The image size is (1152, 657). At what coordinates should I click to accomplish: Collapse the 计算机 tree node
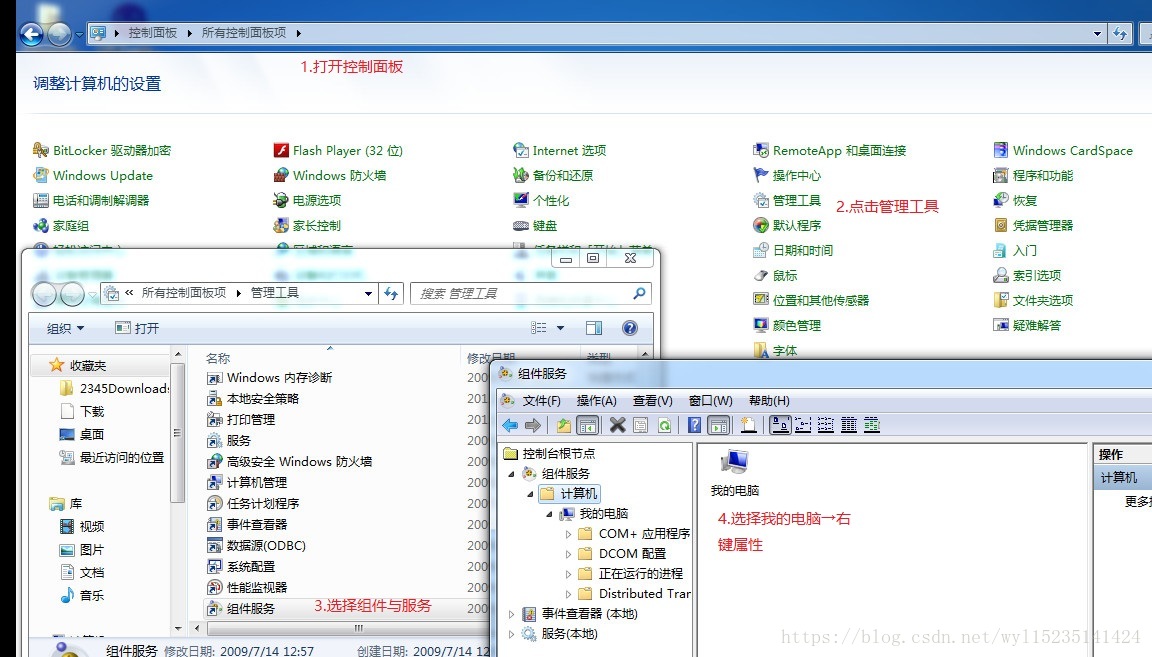530,494
